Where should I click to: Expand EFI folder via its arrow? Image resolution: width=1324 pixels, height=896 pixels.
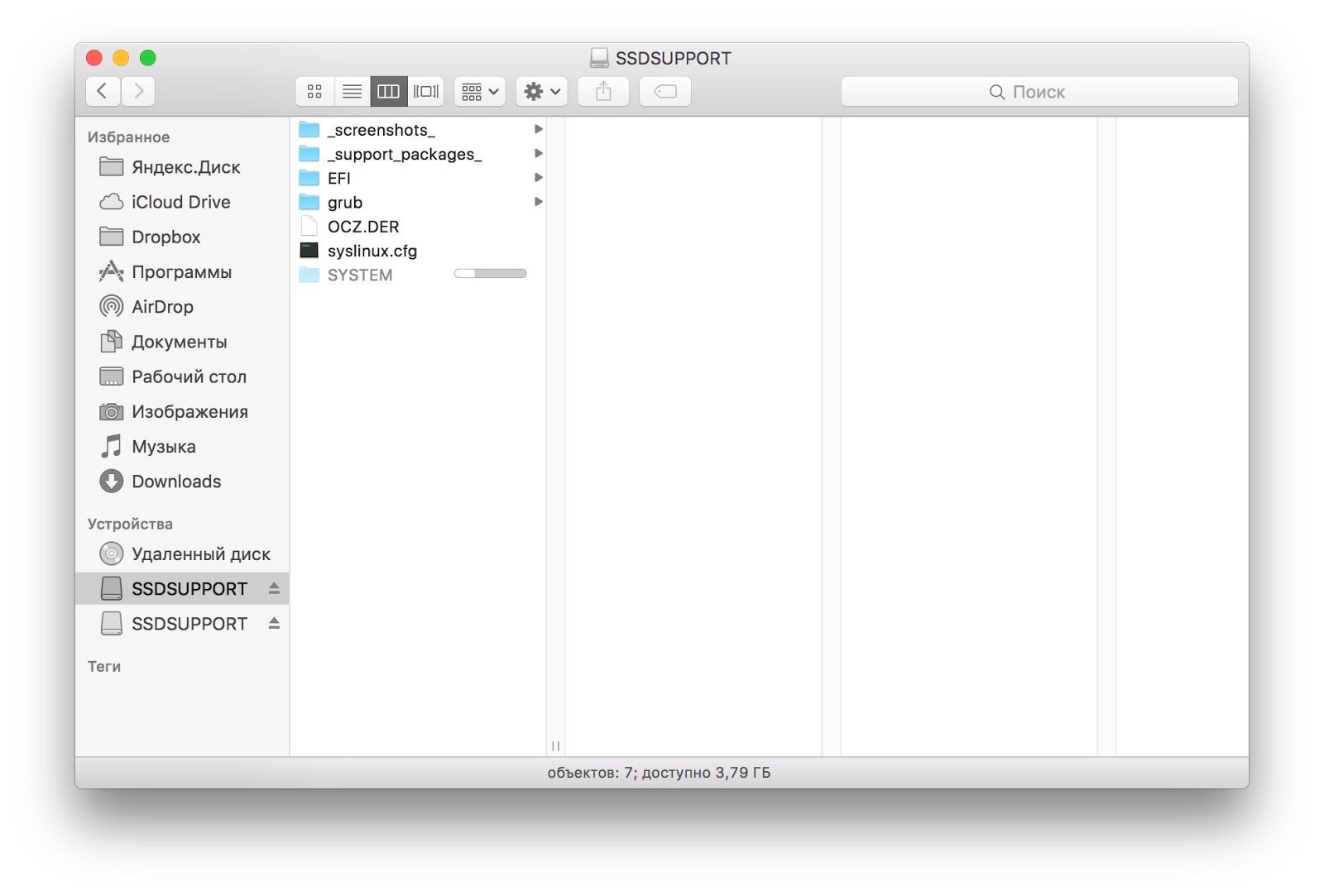(538, 177)
